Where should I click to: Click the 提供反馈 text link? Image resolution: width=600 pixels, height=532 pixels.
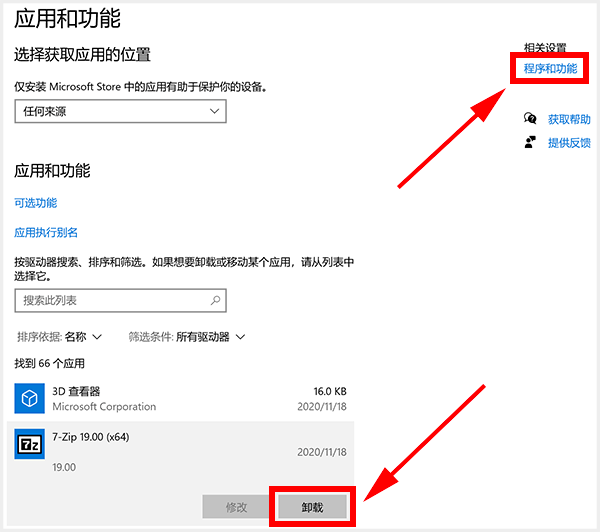[x=568, y=143]
